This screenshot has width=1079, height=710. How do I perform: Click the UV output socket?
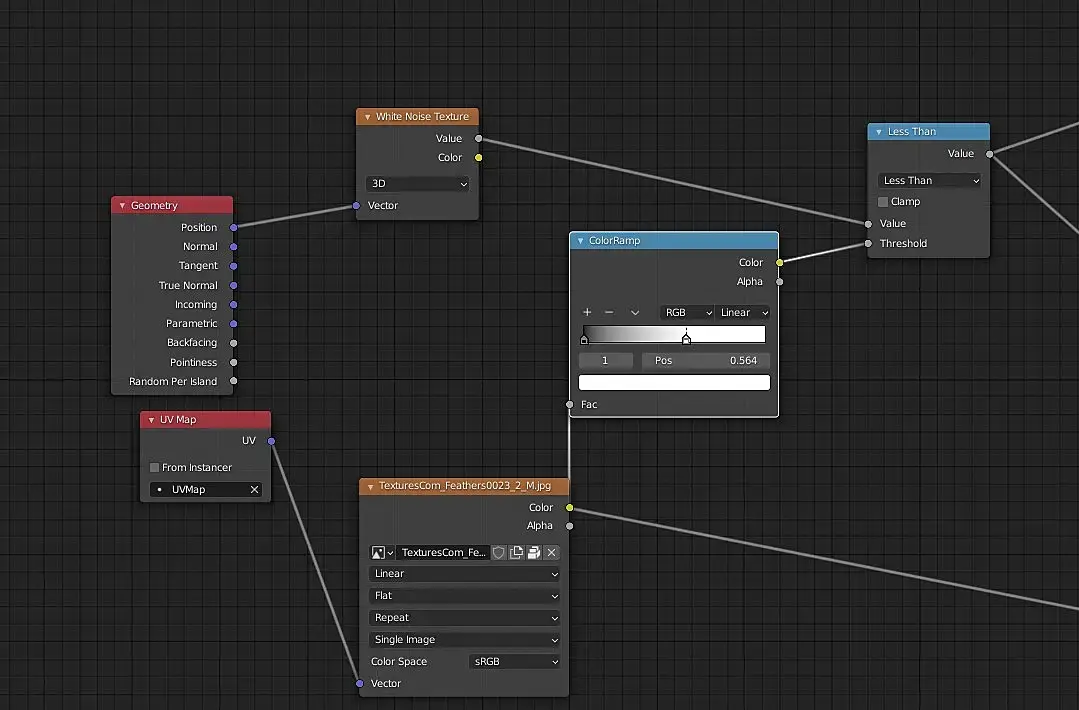[x=272, y=442]
